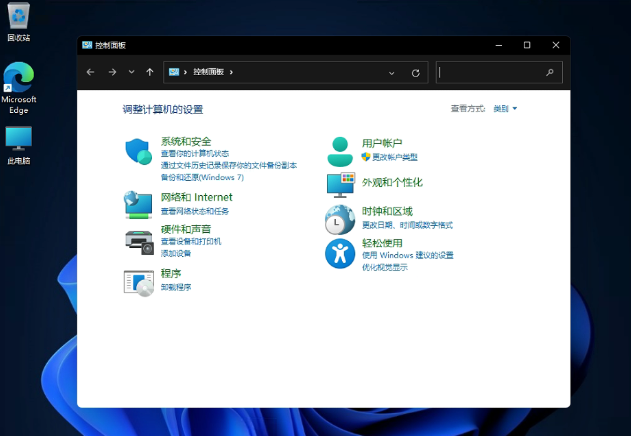Click the 轻松使用 accessibility icon
The height and width of the screenshot is (436, 631).
(x=341, y=253)
